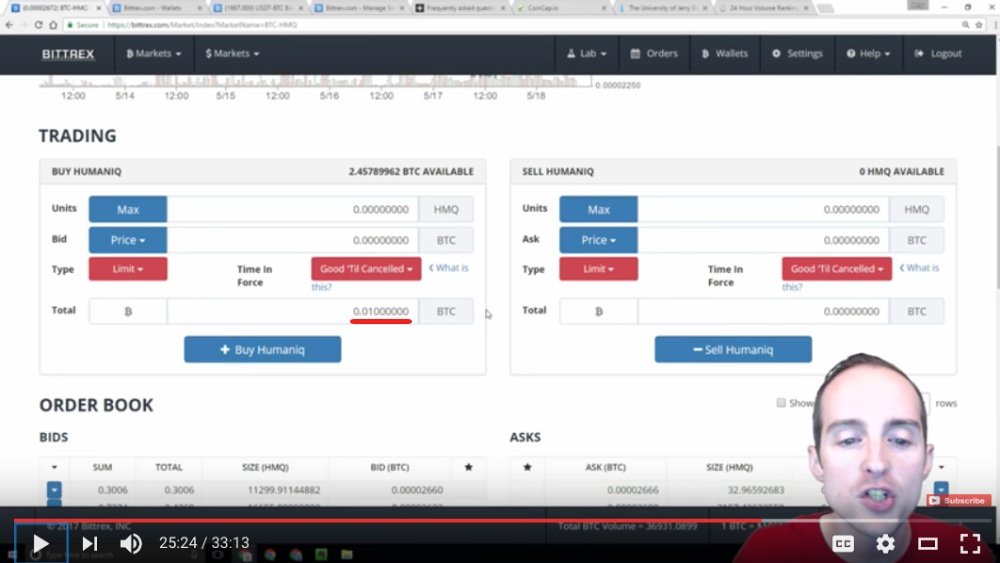
Task: Click Logout
Action: point(938,54)
